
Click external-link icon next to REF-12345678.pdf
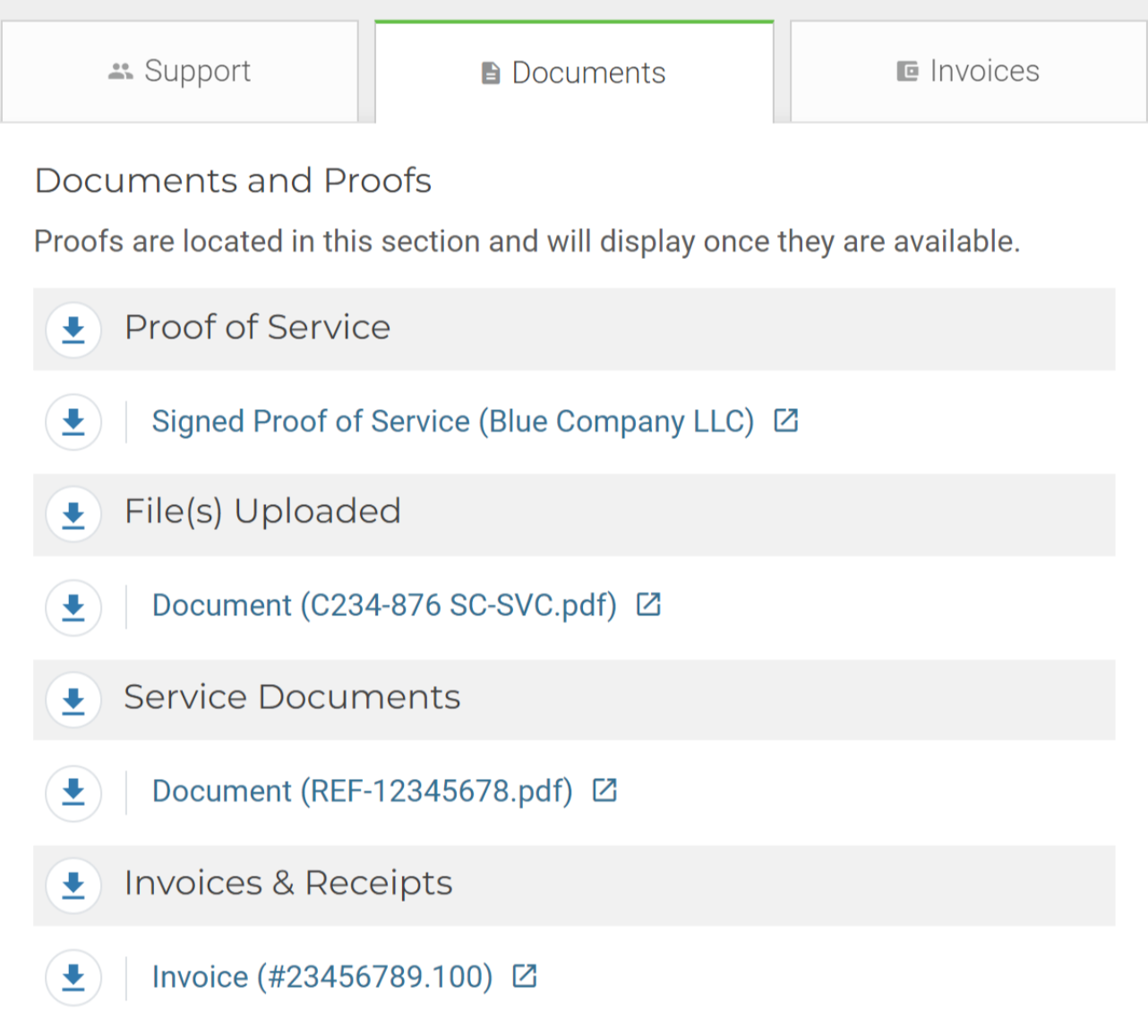(605, 790)
